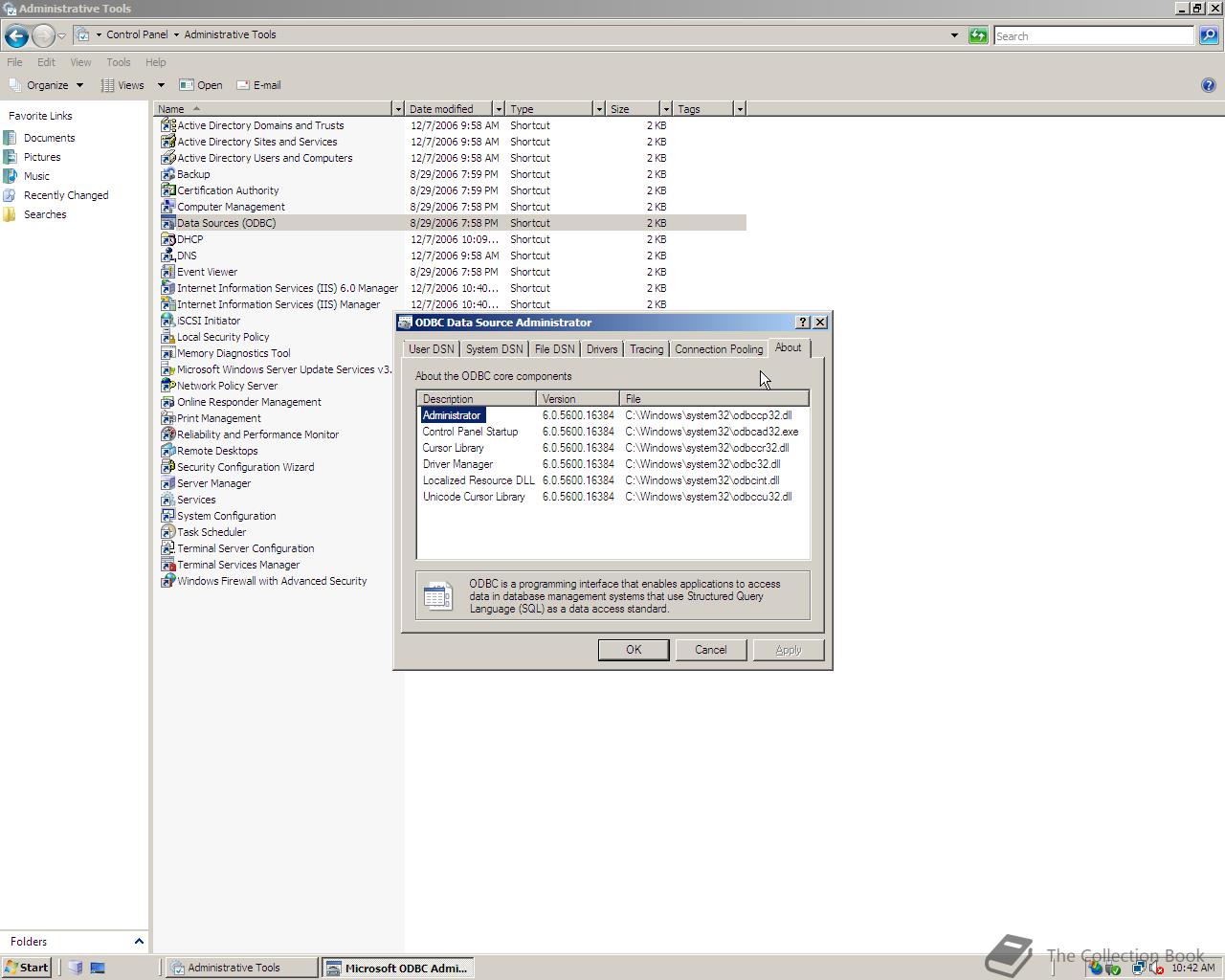Select the DNS shortcut icon
This screenshot has height=980, width=1225.
click(168, 256)
